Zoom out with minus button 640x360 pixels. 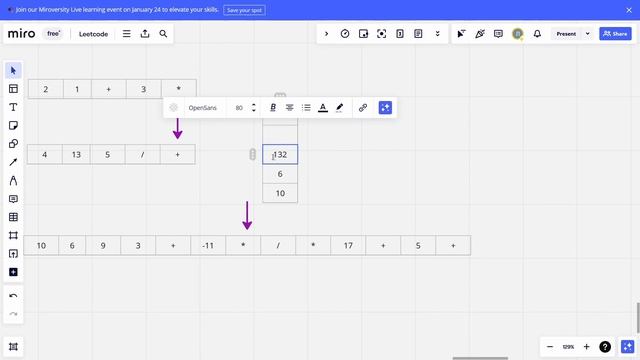(550, 347)
